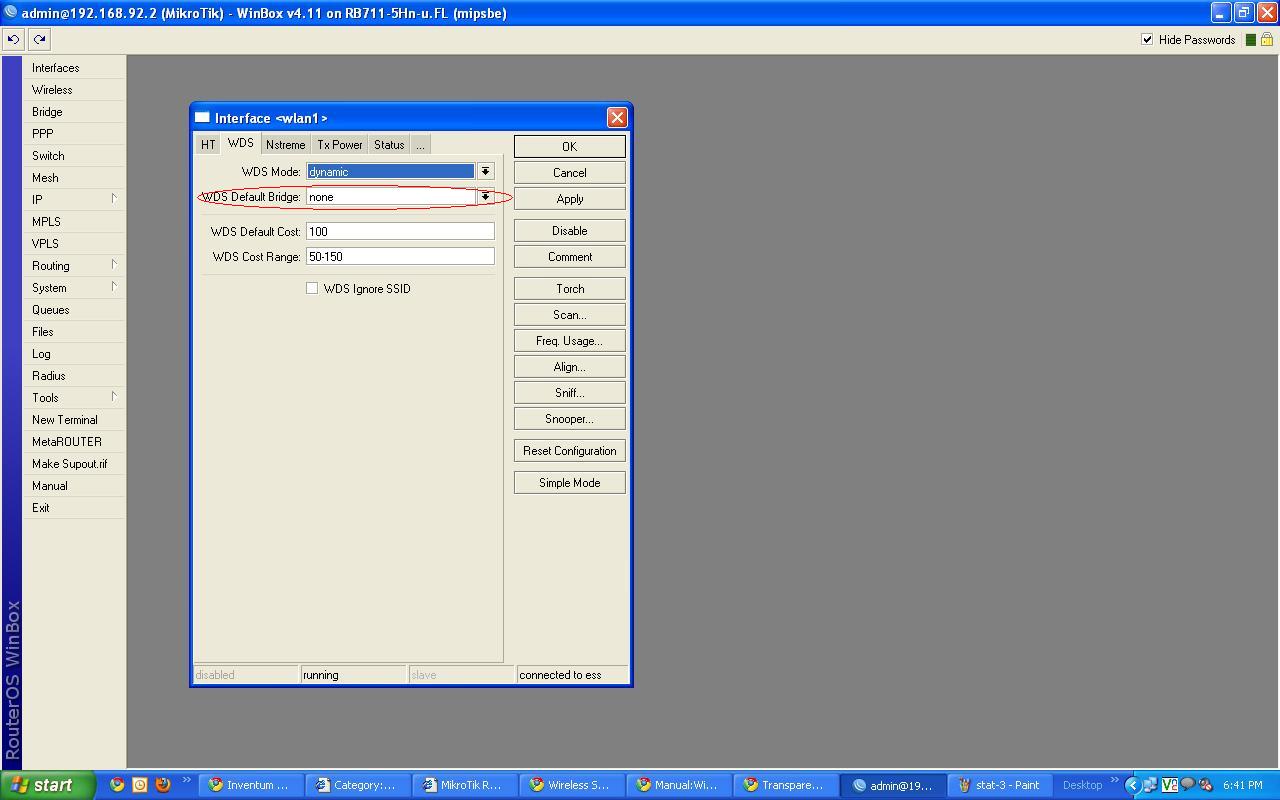Image resolution: width=1280 pixels, height=800 pixels.
Task: Click the WinBox undo arrow icon
Action: [x=13, y=40]
